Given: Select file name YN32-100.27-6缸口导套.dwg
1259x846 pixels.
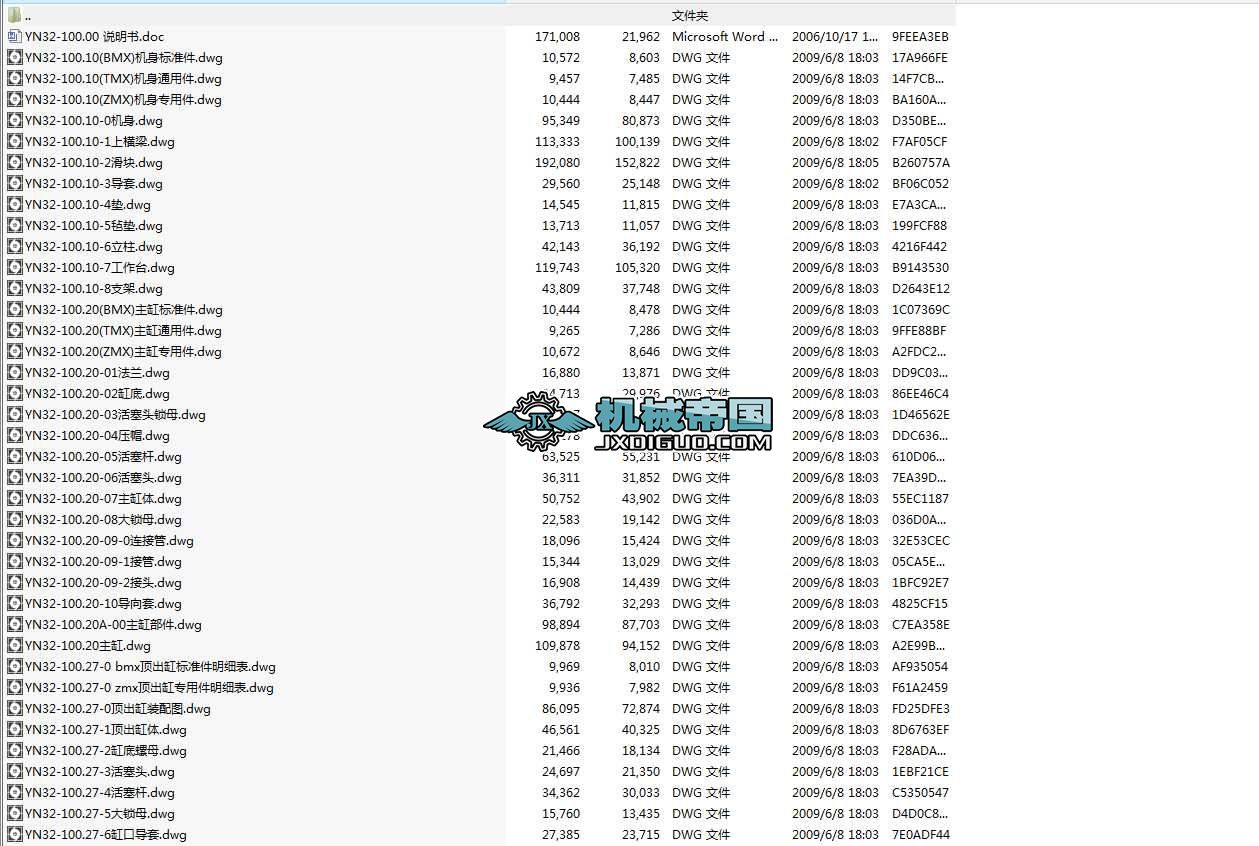Looking at the screenshot, I should coord(106,834).
